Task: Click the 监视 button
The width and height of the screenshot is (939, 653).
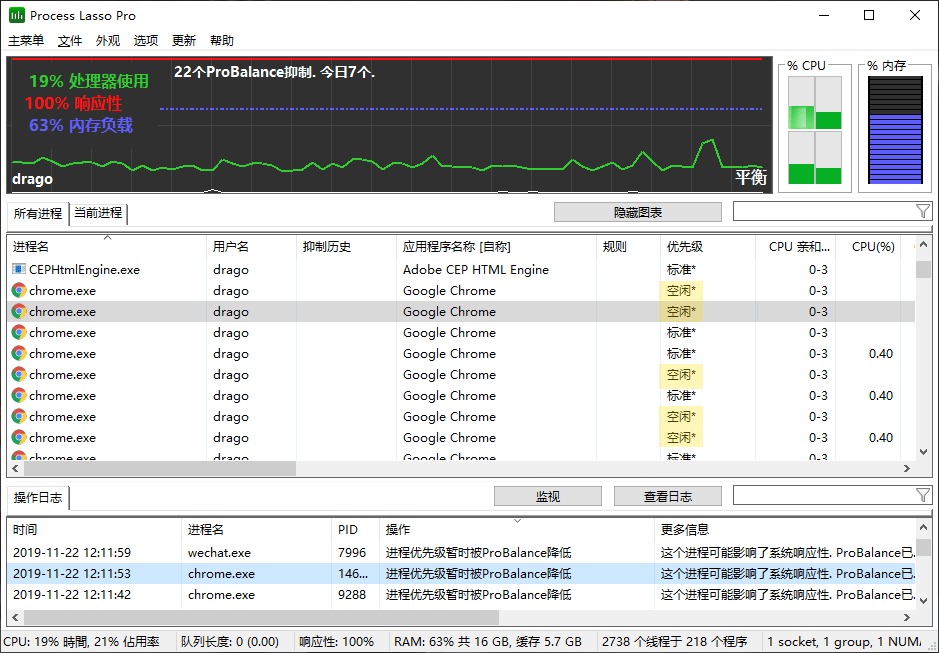Action: (x=548, y=496)
